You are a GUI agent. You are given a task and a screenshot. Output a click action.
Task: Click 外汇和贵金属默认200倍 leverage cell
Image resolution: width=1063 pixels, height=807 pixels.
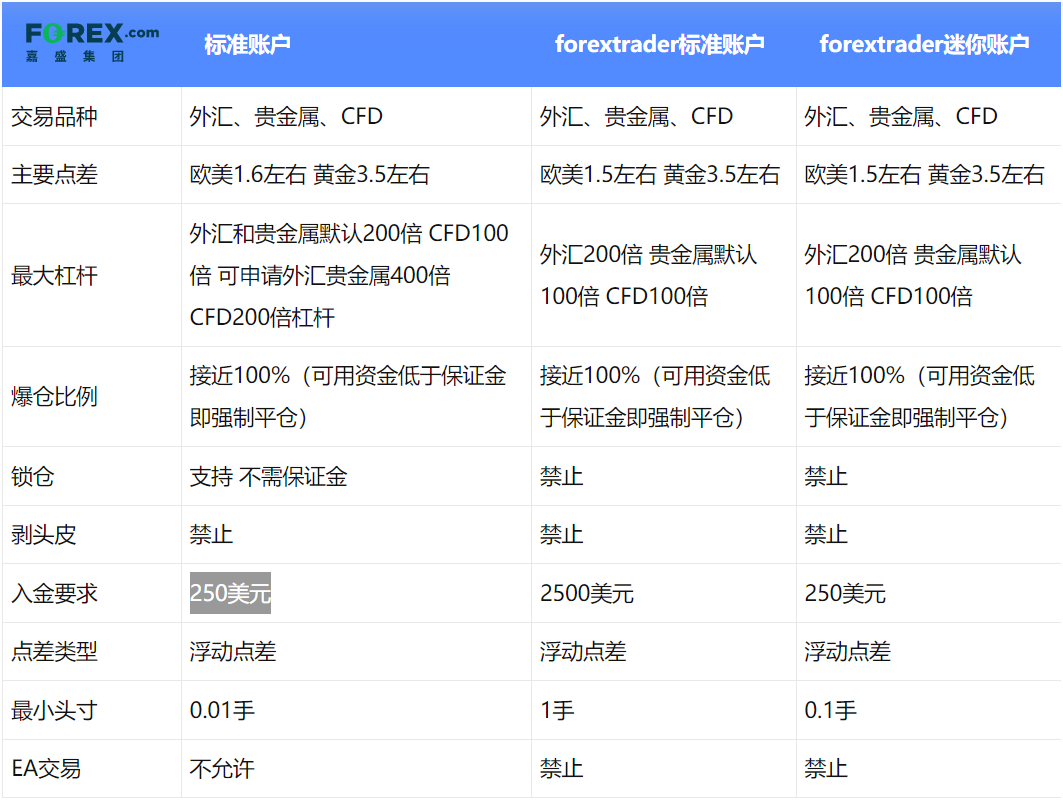tap(349, 275)
